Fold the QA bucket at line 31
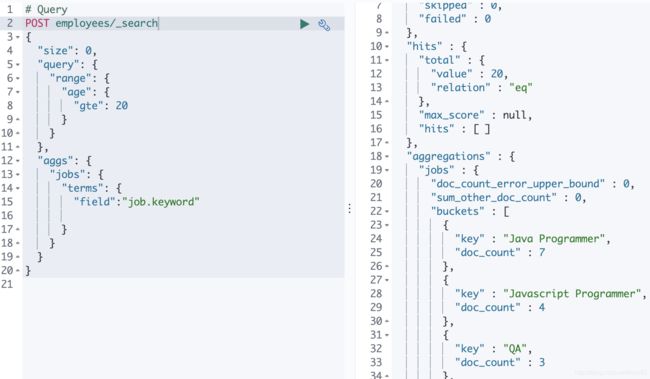This screenshot has height=379, width=650. [x=387, y=335]
